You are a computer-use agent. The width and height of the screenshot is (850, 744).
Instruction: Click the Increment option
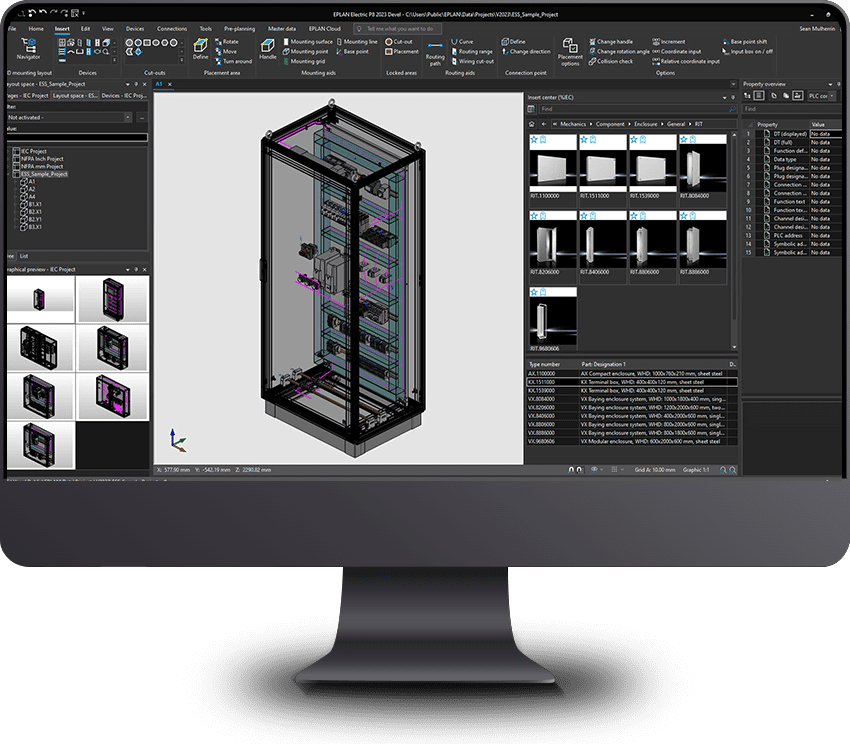(x=669, y=42)
